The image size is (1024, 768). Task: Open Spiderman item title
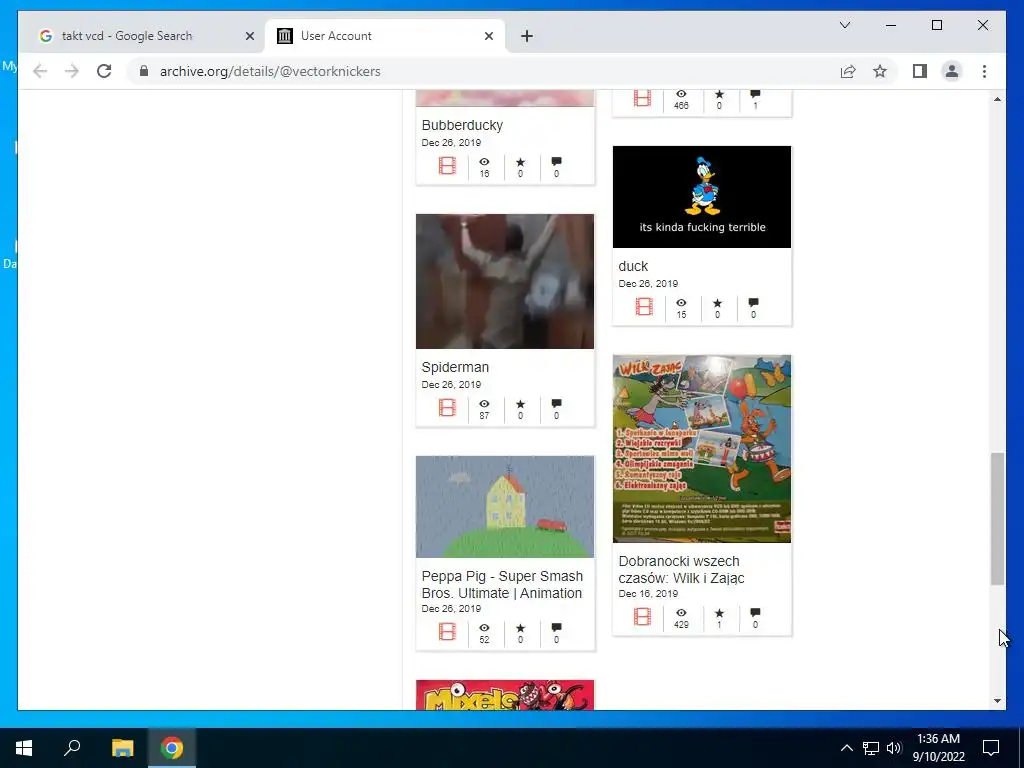[x=455, y=367]
